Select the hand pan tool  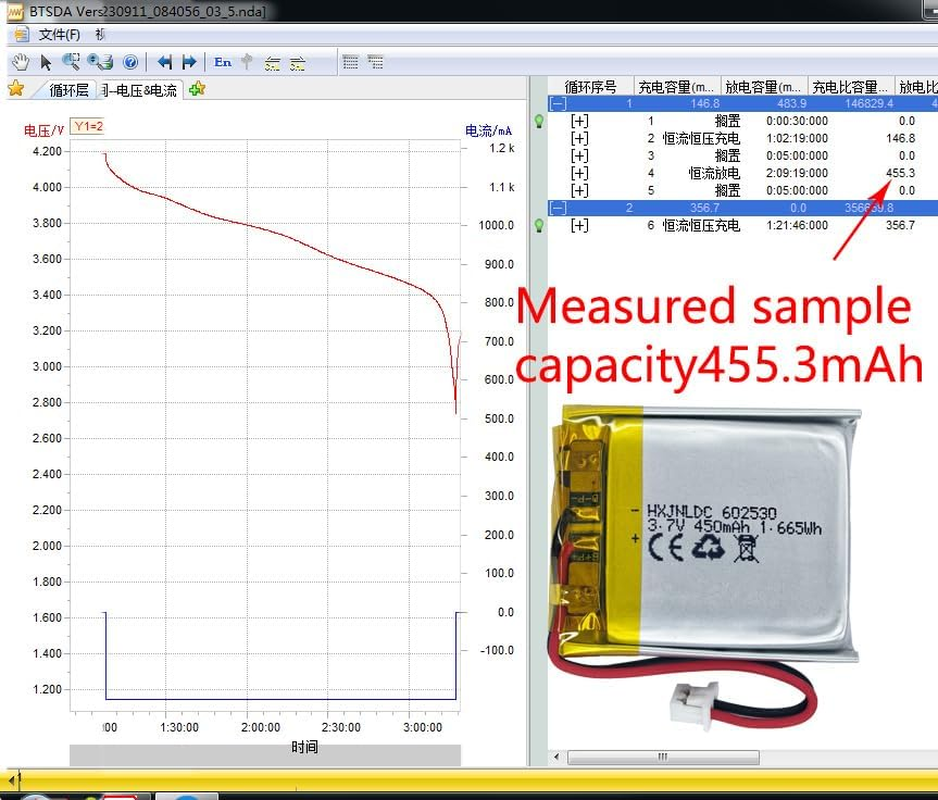tap(19, 62)
